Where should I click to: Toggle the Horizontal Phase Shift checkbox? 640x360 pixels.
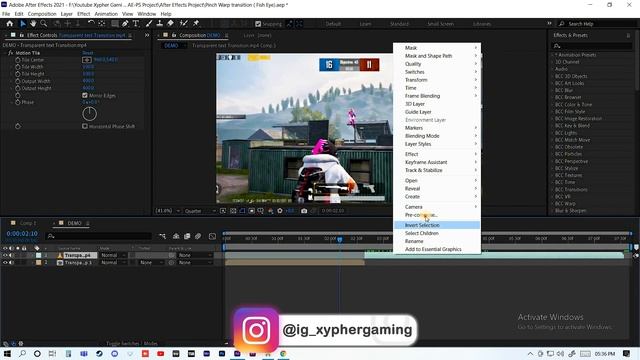click(x=85, y=126)
